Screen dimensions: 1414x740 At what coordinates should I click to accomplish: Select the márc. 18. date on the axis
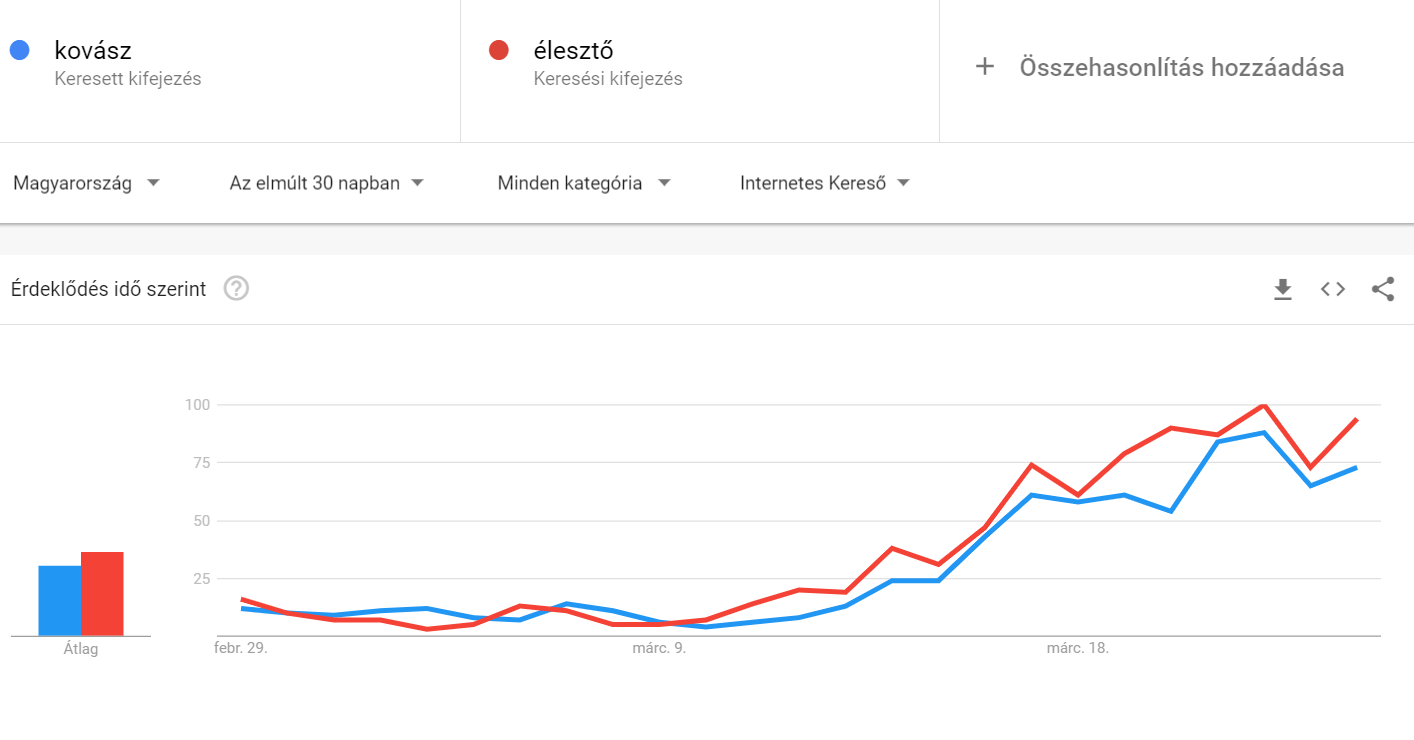(1078, 648)
